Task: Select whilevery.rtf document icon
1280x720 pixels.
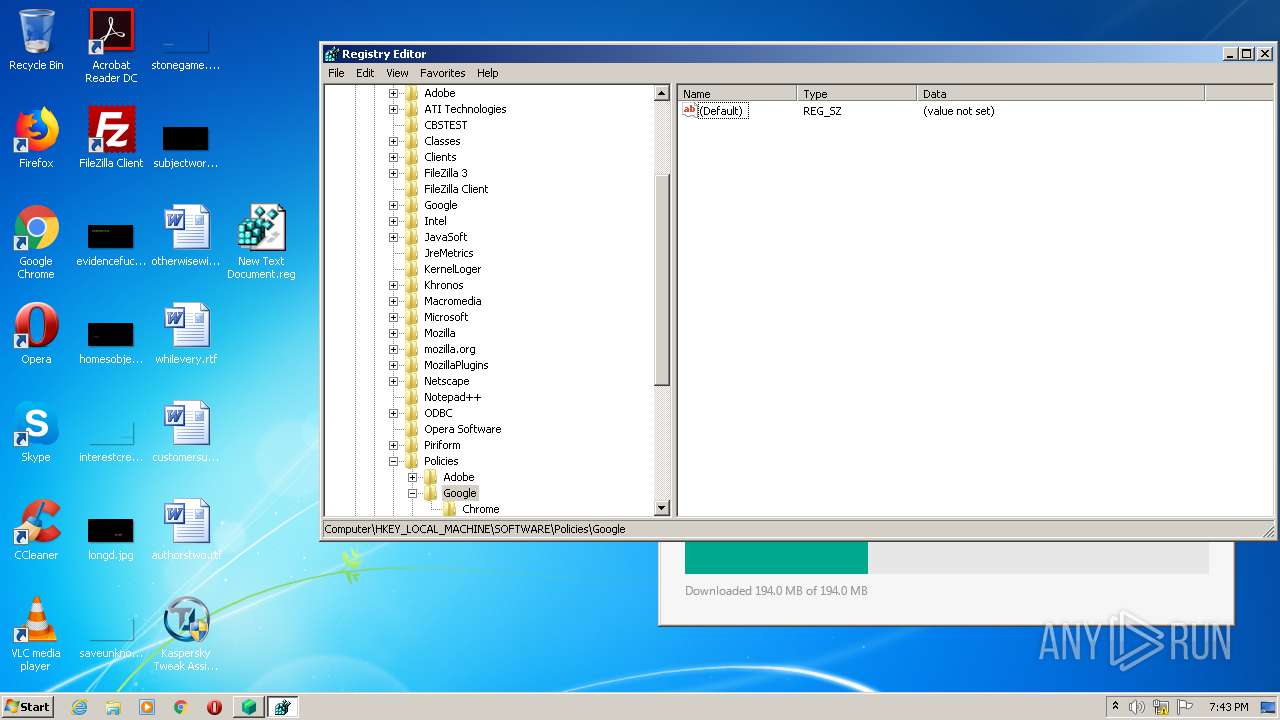Action: pyautogui.click(x=186, y=334)
